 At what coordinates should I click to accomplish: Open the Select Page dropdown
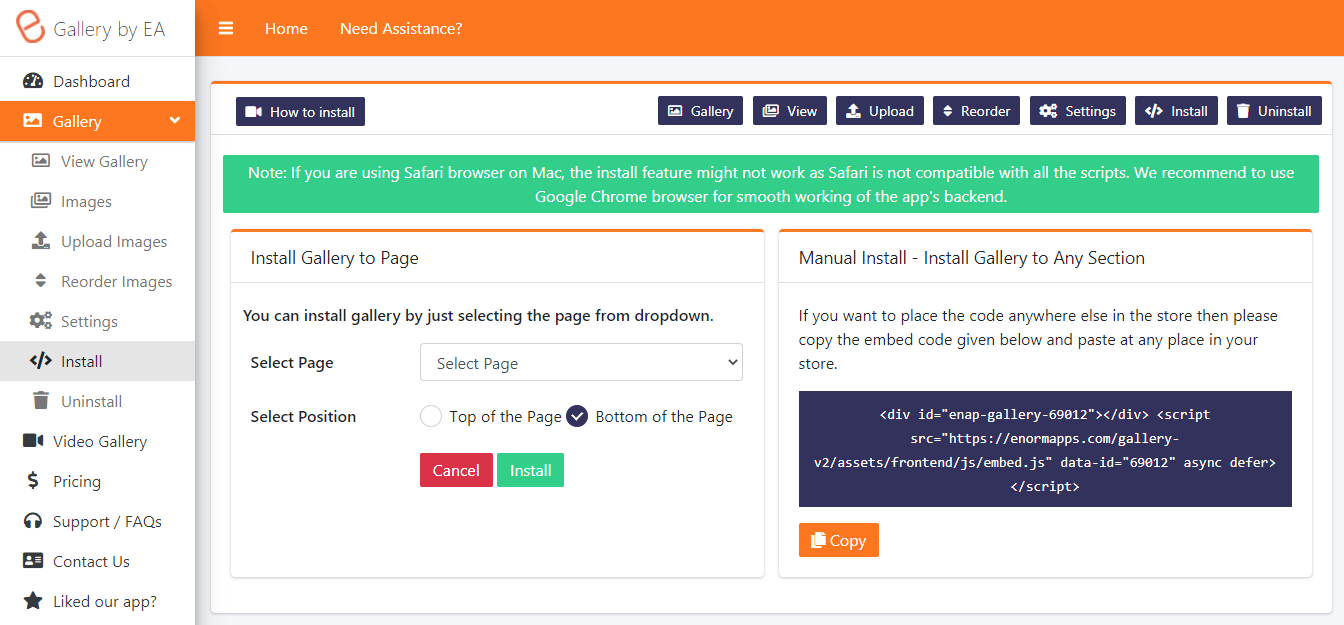pyautogui.click(x=581, y=363)
